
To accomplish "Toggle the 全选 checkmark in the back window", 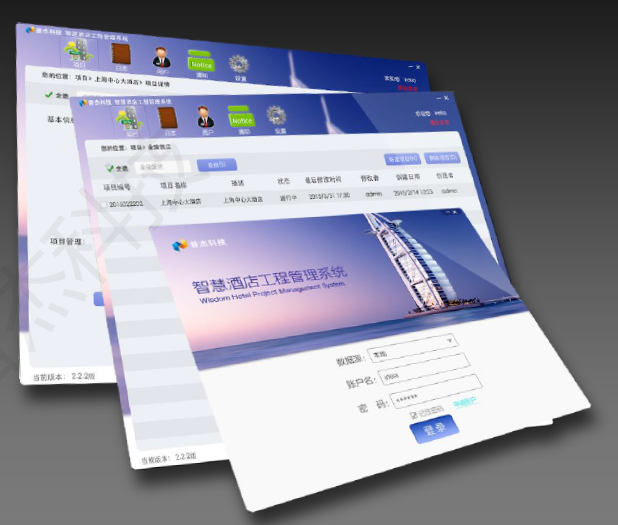I will coord(49,95).
